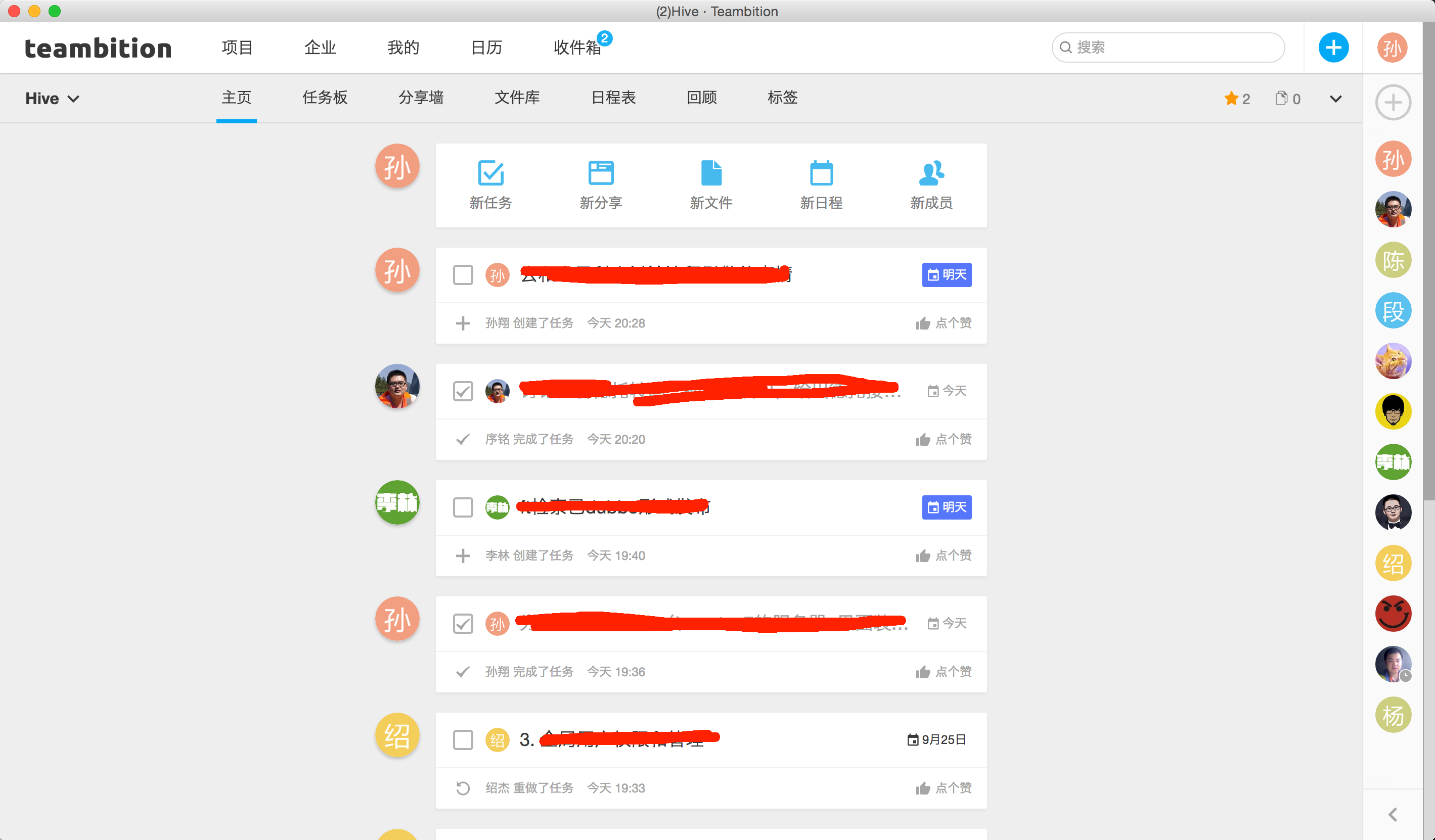Check the task created by 孙翔 at 20:28
This screenshot has height=840, width=1435.
click(462, 275)
